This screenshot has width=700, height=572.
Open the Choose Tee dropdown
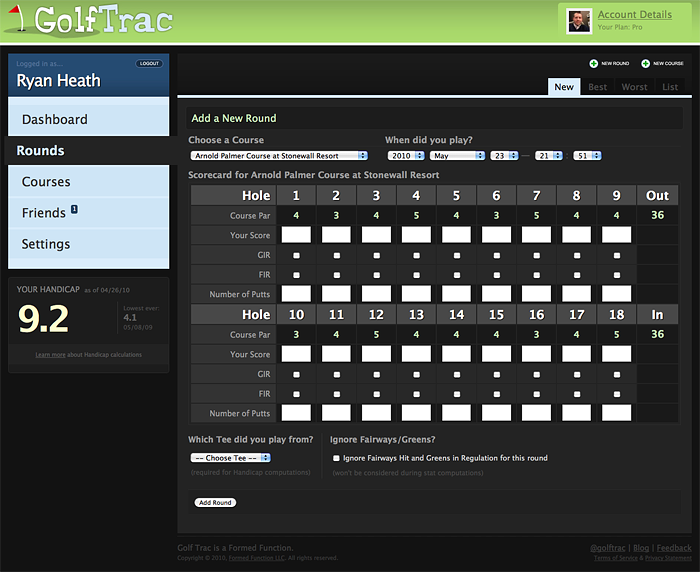[231, 458]
